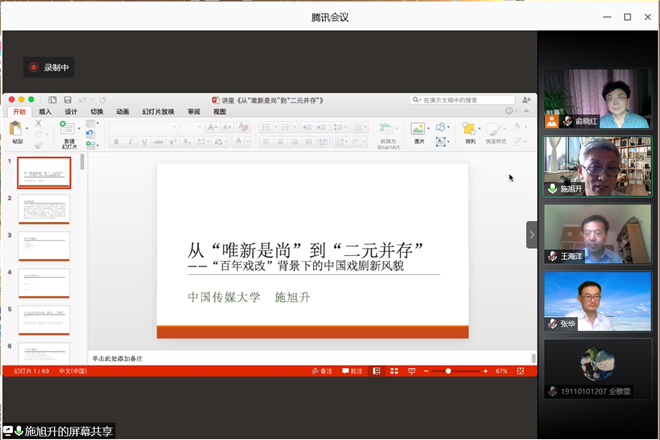
Task: Click the zoom-in plus button
Action: coord(487,371)
